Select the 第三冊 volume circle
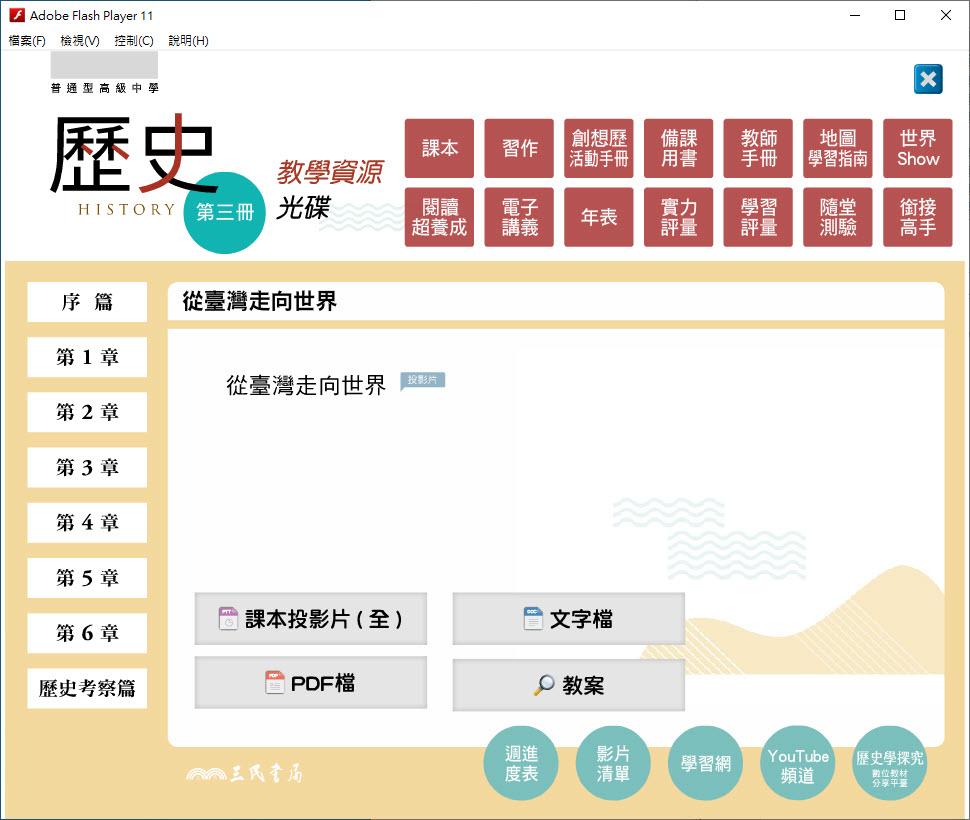Viewport: 970px width, 820px height. click(x=225, y=213)
